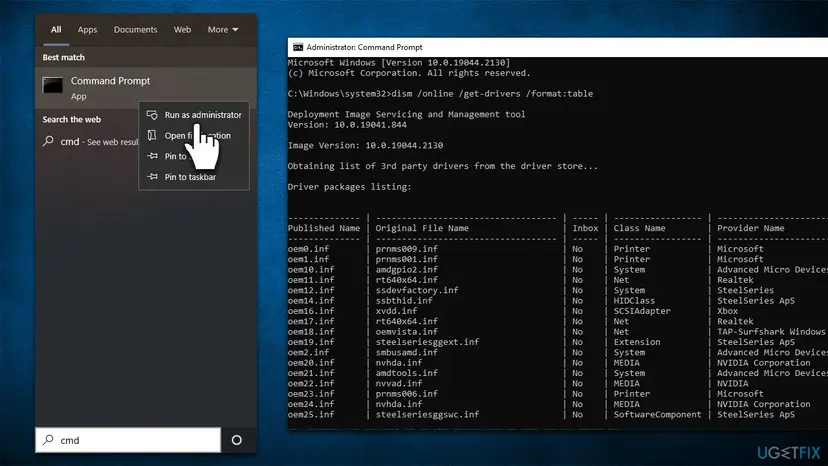
Task: Click the Pin to taskbar pin icon
Action: tap(152, 176)
